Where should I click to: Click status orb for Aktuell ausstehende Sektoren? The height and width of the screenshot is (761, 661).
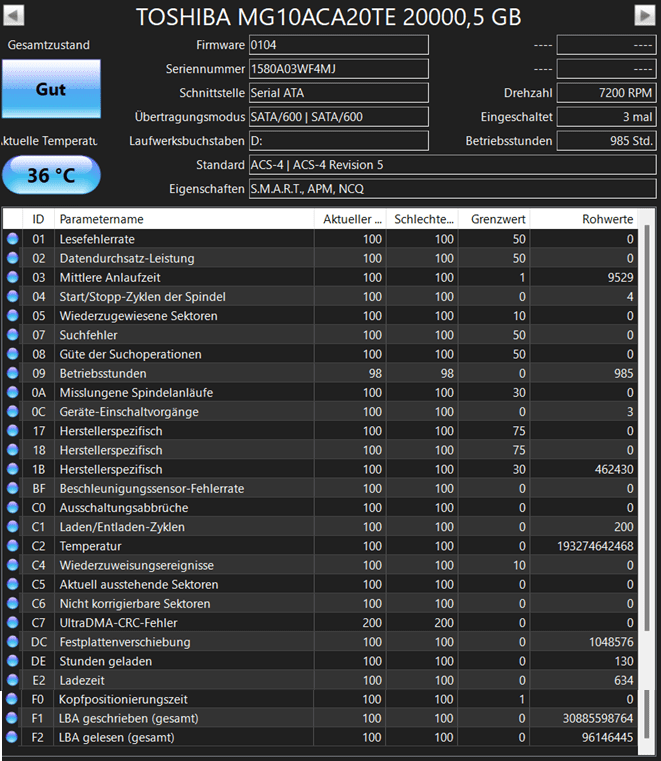13,583
